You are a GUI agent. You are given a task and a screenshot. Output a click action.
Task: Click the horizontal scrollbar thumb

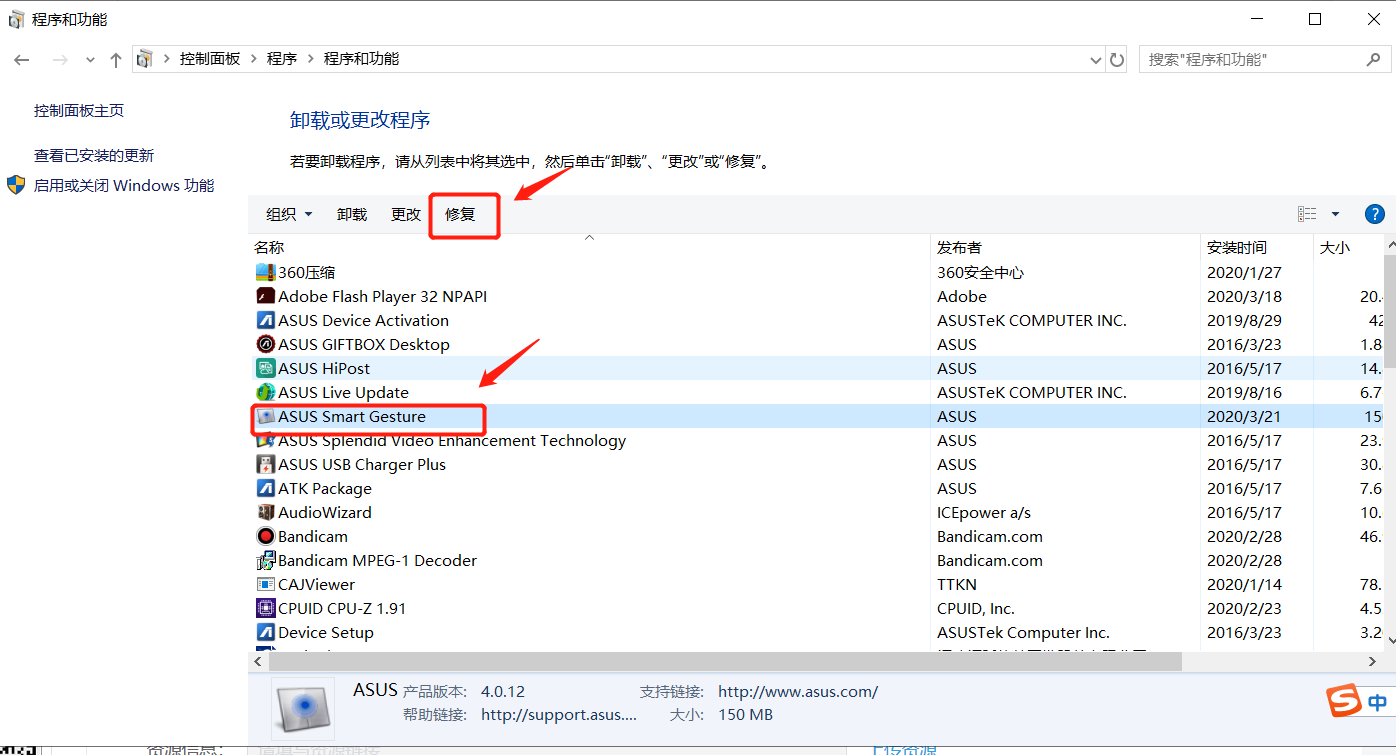725,662
